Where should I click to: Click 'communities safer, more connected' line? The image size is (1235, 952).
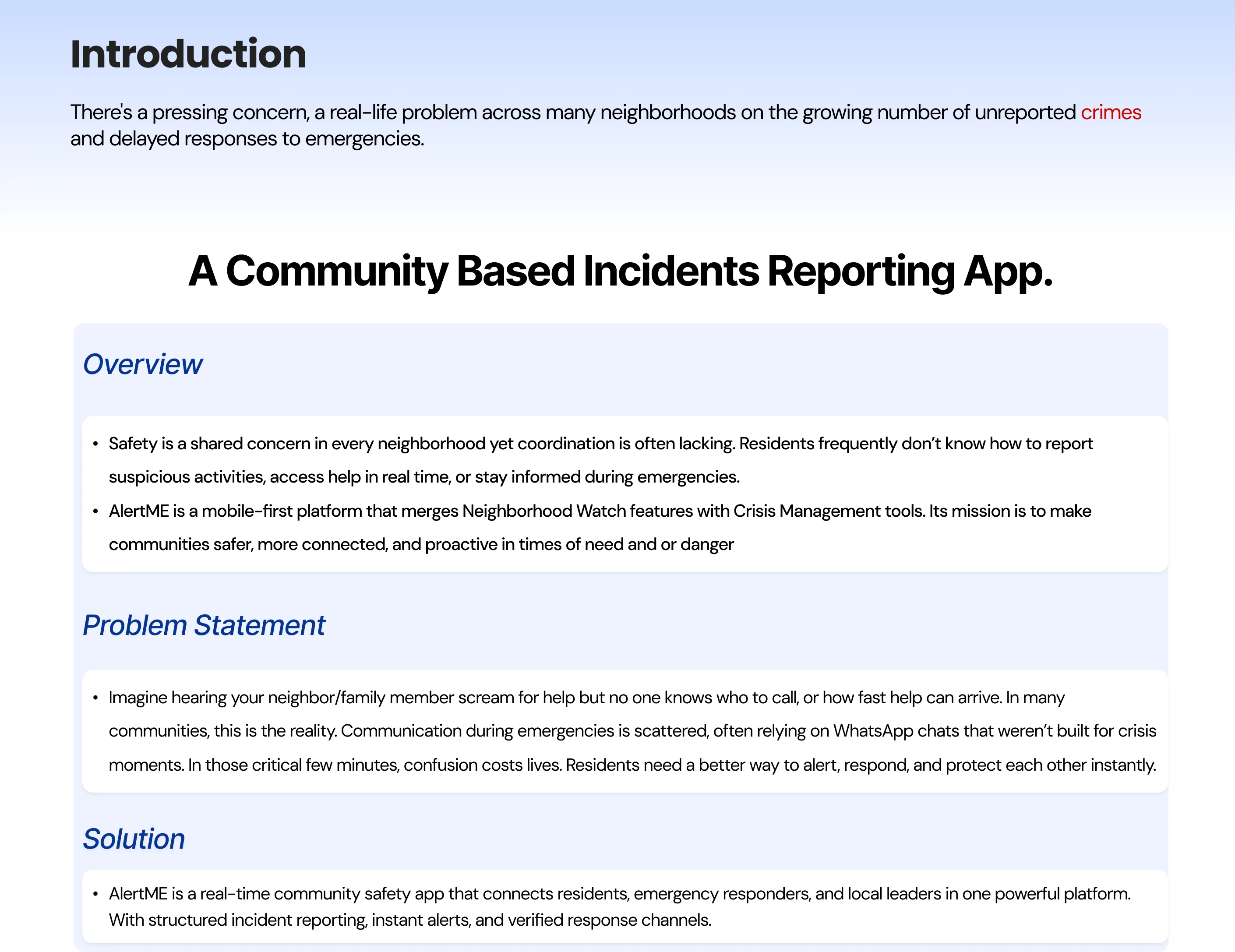(421, 544)
